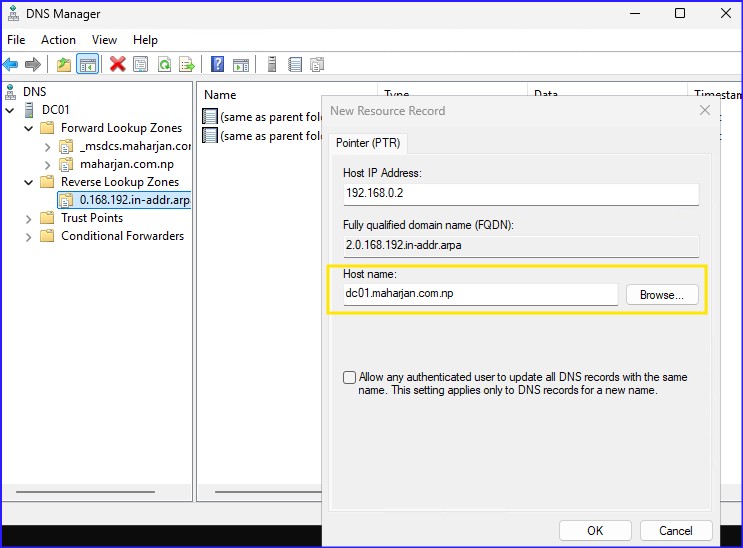Screen dimensions: 743x548
Task: Click the Up One Level folder icon
Action: click(x=64, y=65)
